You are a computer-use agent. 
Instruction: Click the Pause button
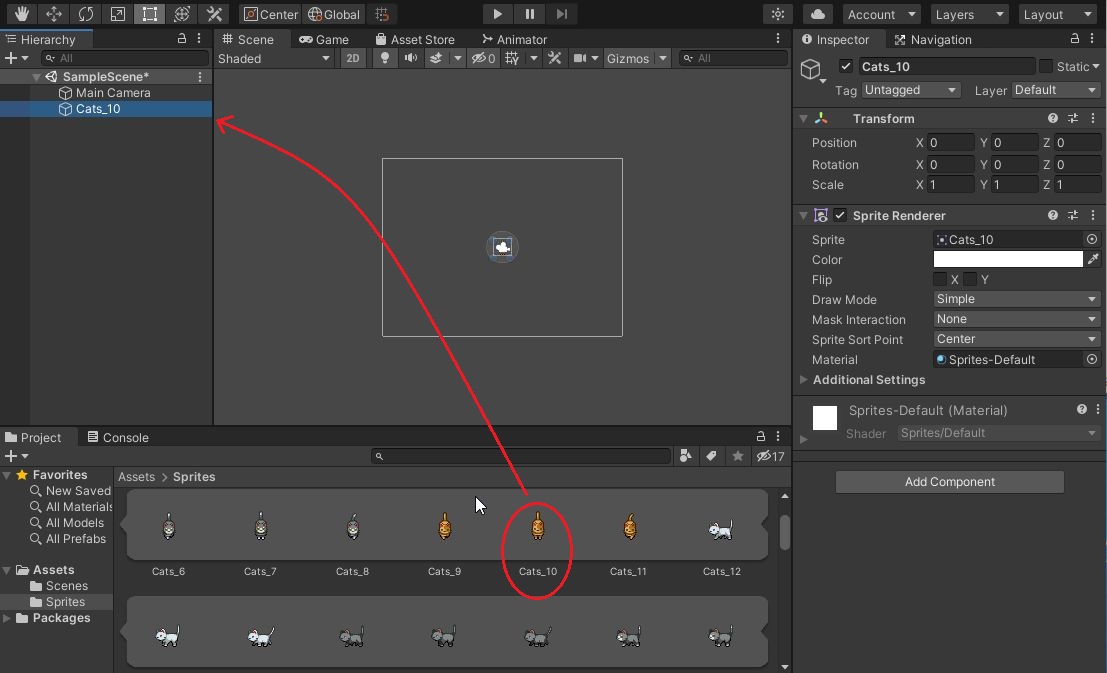pyautogui.click(x=529, y=14)
